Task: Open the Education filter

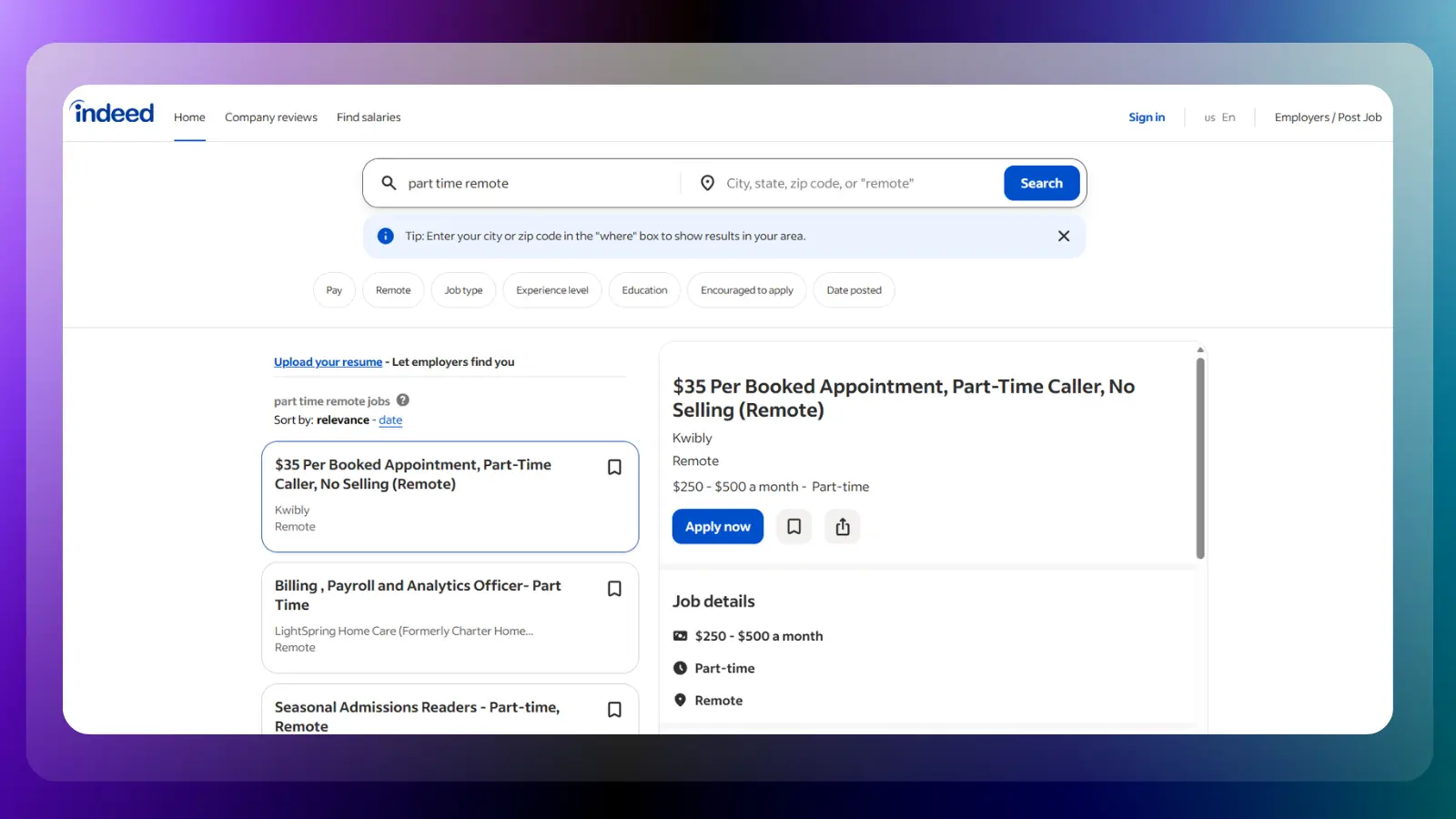Action: (x=644, y=290)
